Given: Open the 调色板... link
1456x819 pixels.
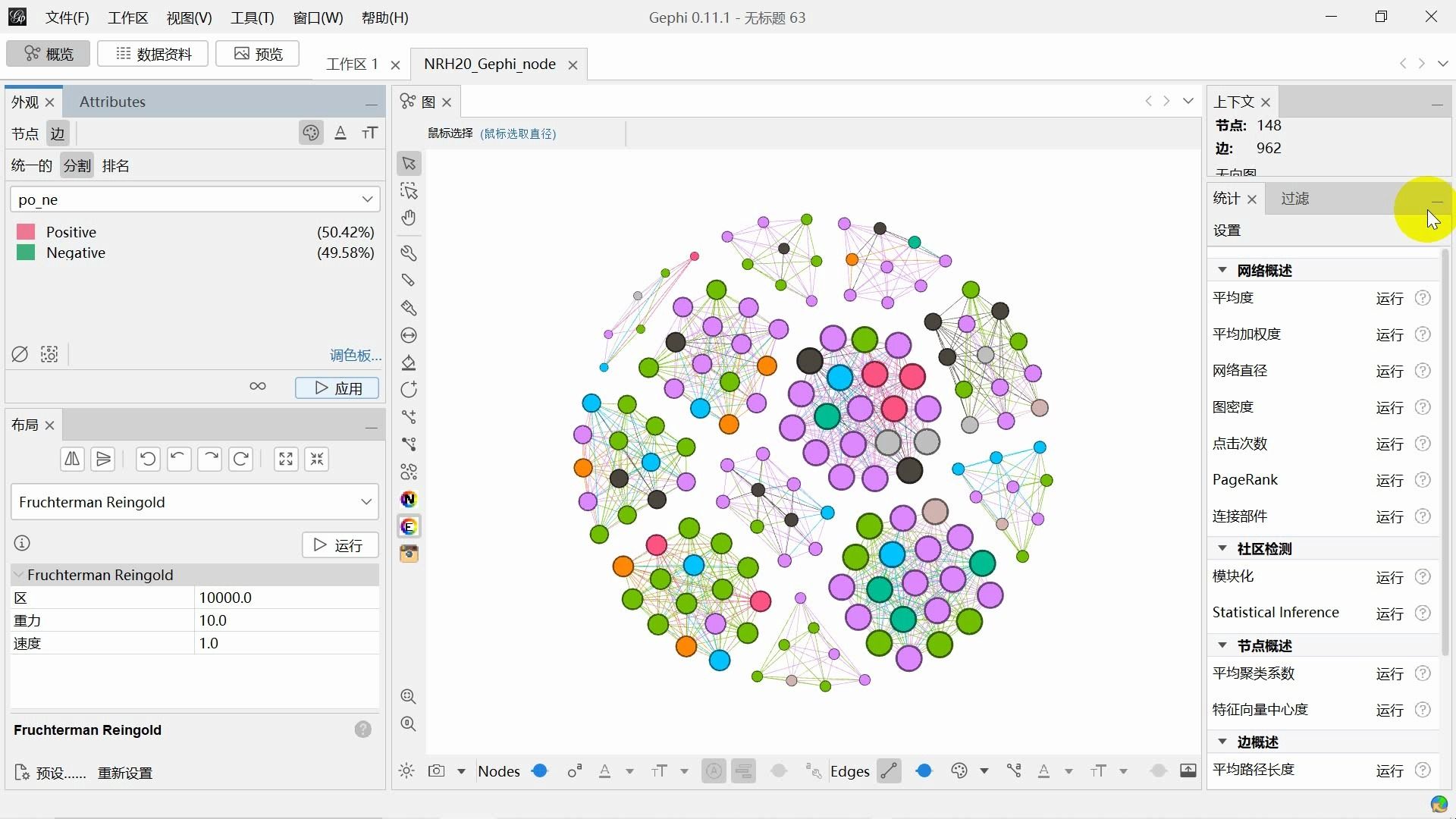Looking at the screenshot, I should pos(355,355).
